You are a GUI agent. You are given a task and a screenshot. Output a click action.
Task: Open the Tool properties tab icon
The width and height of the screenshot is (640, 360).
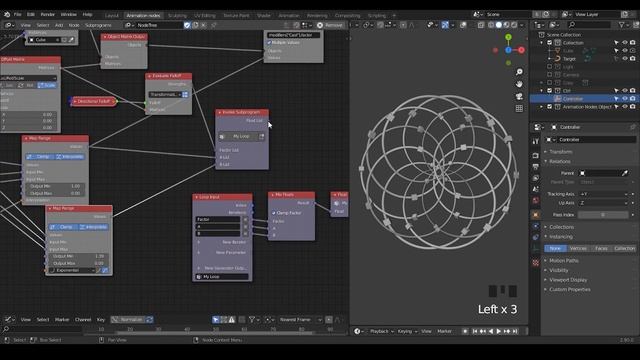click(535, 141)
